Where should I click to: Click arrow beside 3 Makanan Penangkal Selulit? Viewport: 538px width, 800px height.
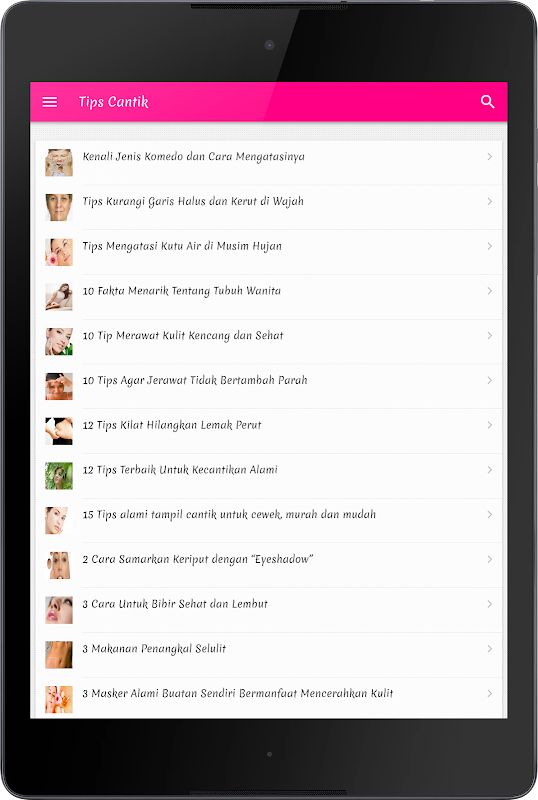click(x=490, y=649)
